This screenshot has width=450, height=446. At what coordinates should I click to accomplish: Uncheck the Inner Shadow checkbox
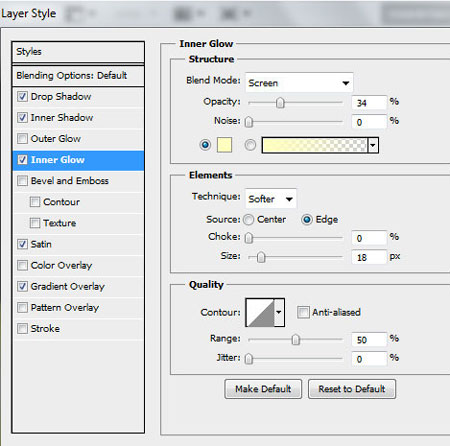click(22, 118)
